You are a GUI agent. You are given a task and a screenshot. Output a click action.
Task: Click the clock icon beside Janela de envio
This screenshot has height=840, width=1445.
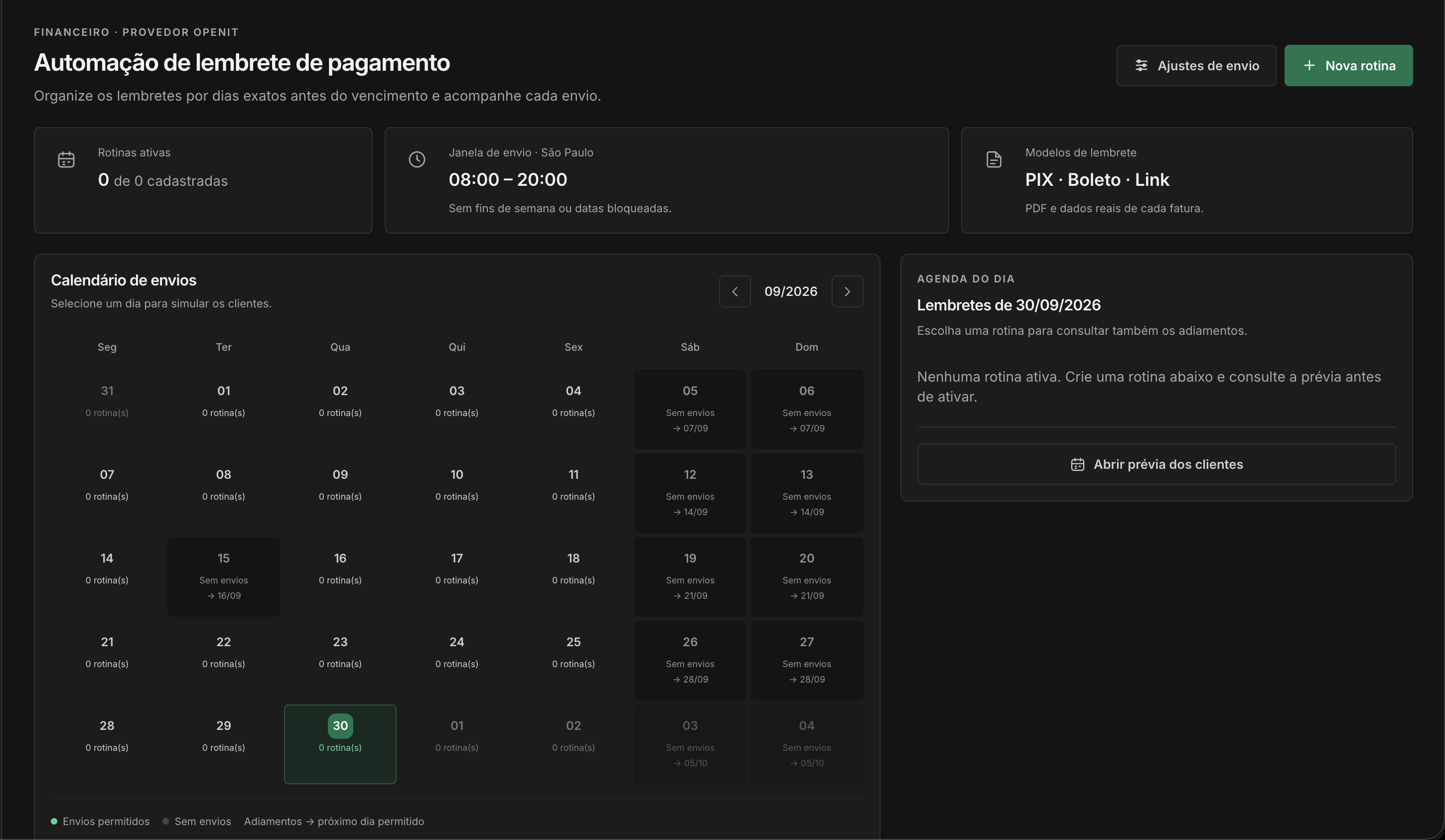click(x=417, y=159)
